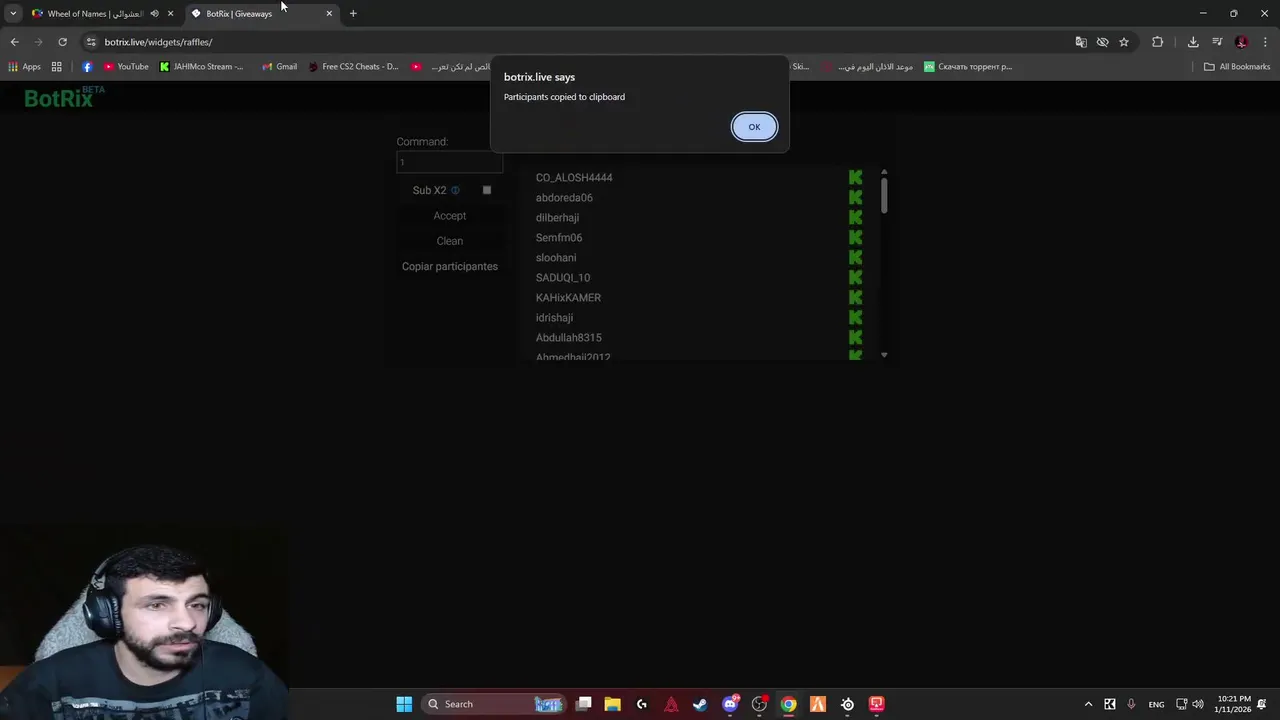The image size is (1280, 720).
Task: Click Google Chrome taskbar icon
Action: coord(788,704)
